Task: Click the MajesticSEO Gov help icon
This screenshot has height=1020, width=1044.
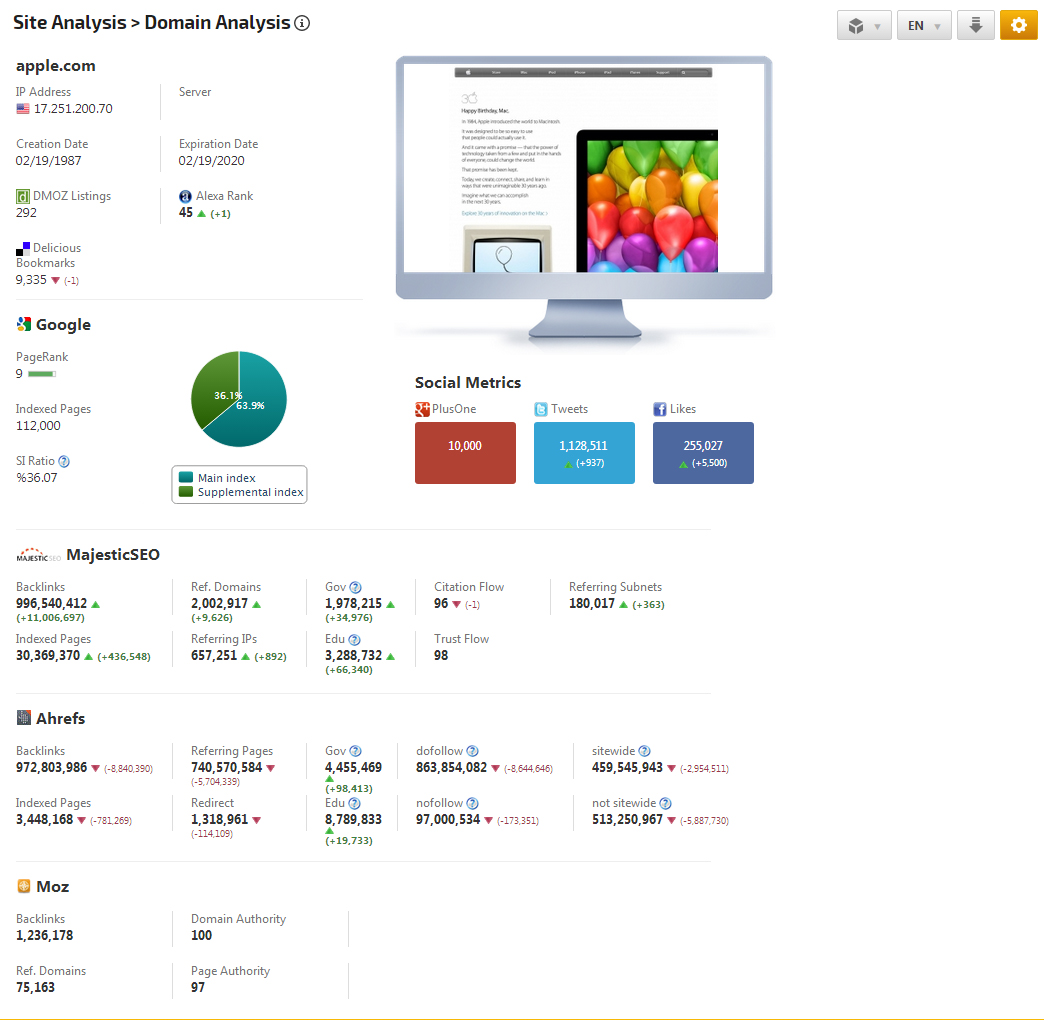Action: 356,587
